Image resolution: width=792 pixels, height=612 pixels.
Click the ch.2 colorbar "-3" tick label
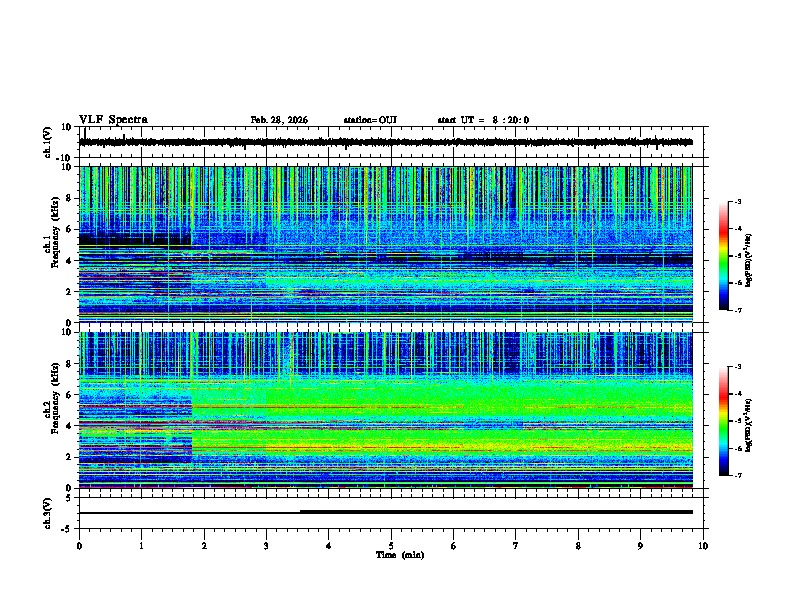[x=737, y=367]
